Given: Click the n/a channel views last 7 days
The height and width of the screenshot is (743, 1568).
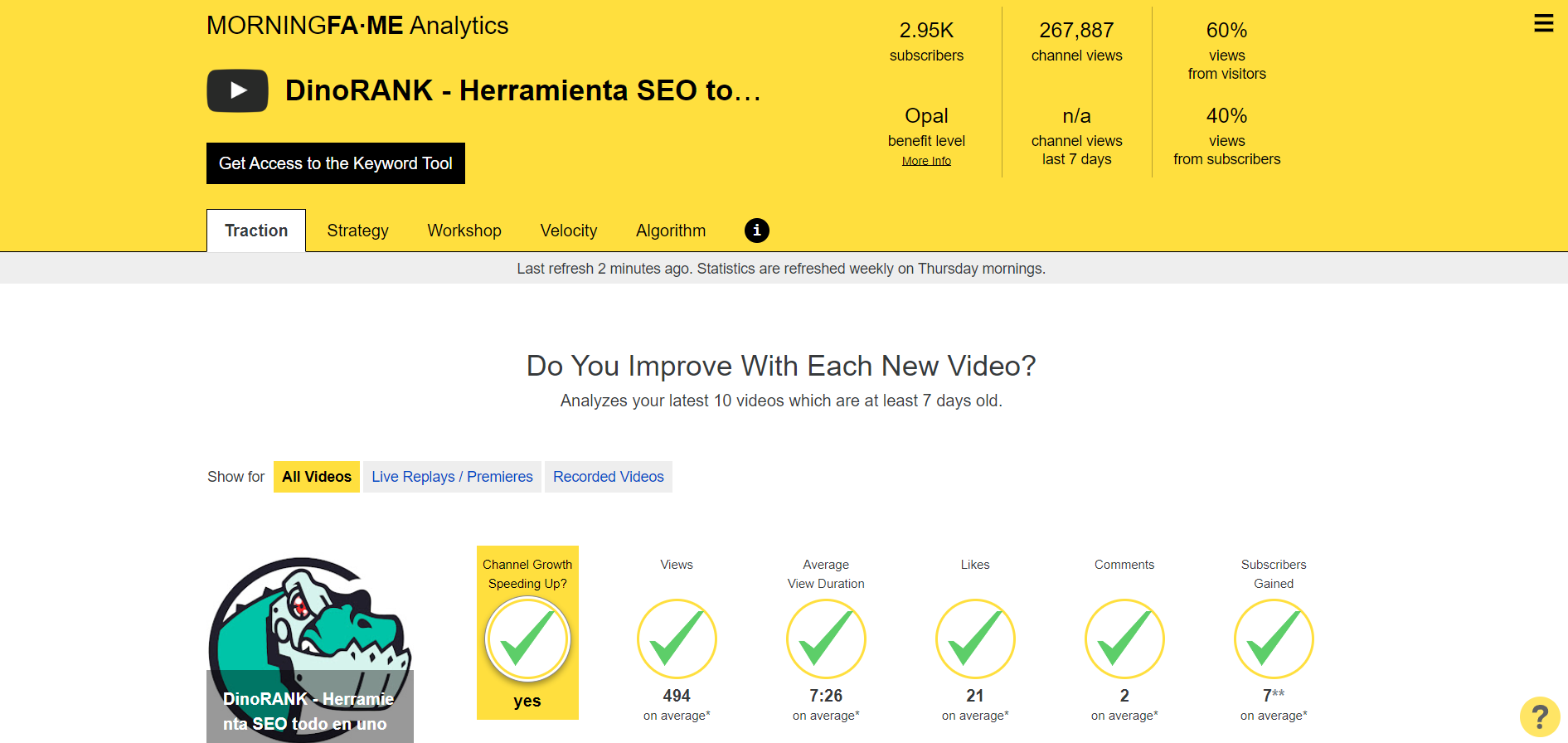Looking at the screenshot, I should click(x=1076, y=136).
